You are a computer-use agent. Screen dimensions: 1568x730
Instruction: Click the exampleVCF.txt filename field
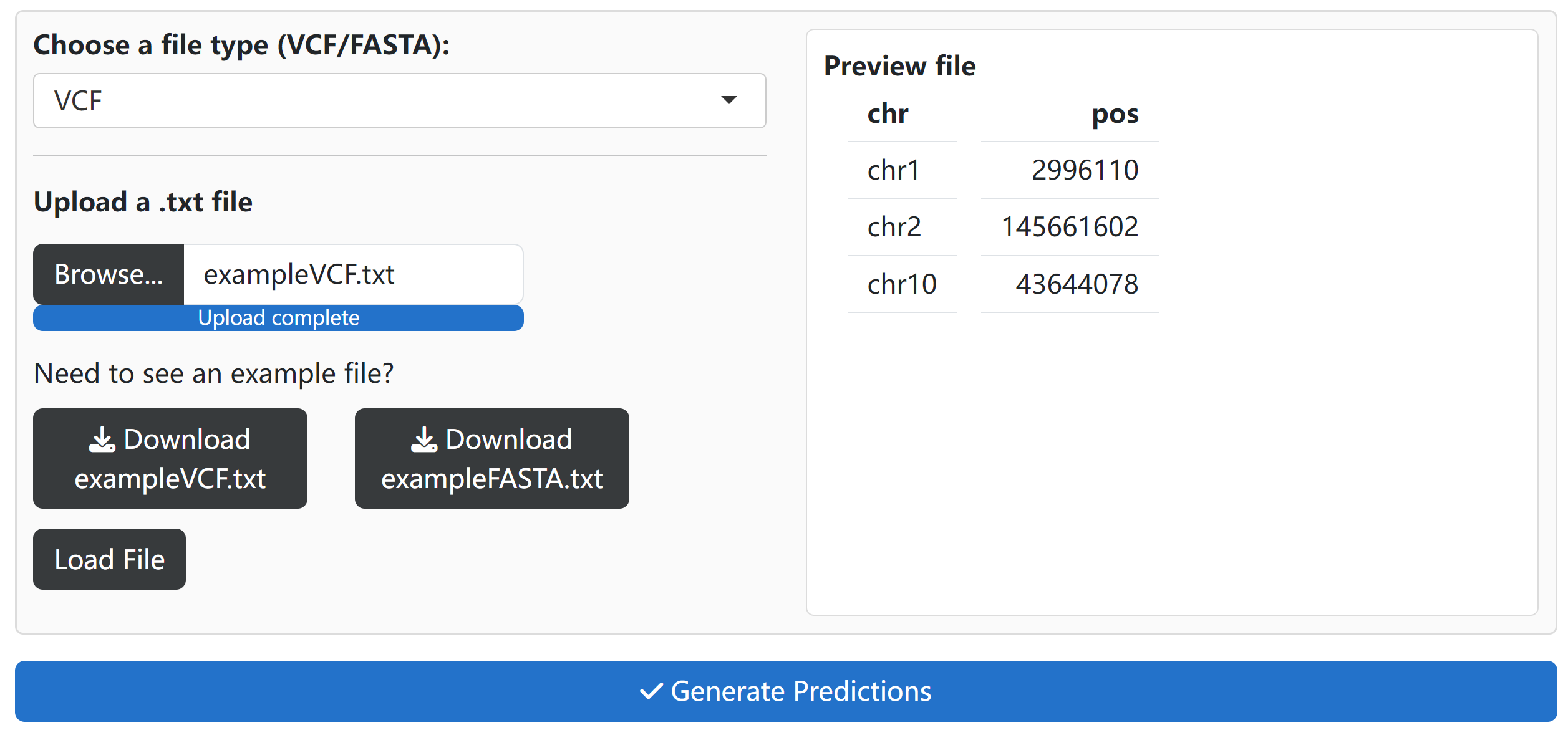pos(353,274)
